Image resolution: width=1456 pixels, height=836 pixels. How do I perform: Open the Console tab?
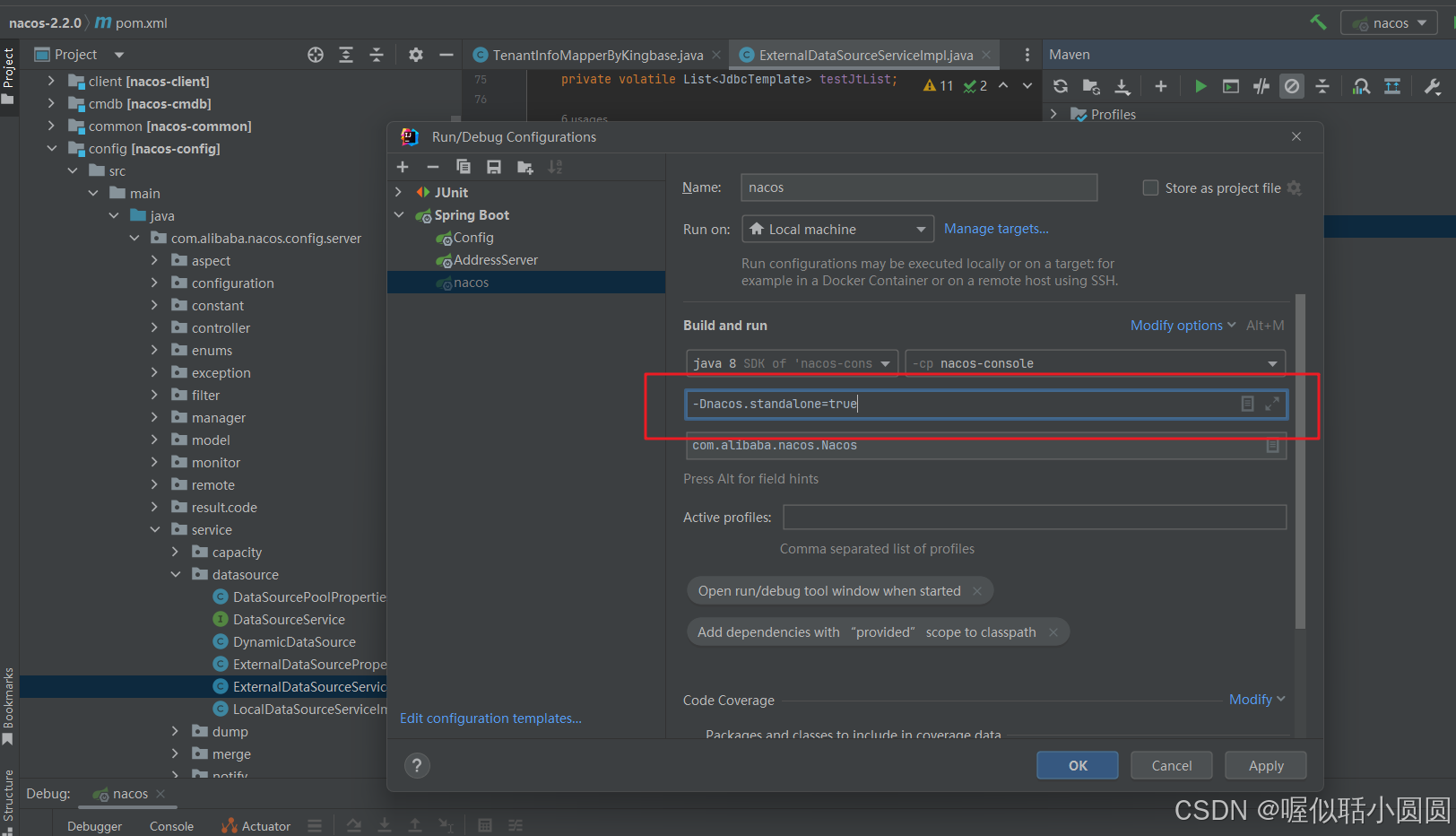[171, 826]
